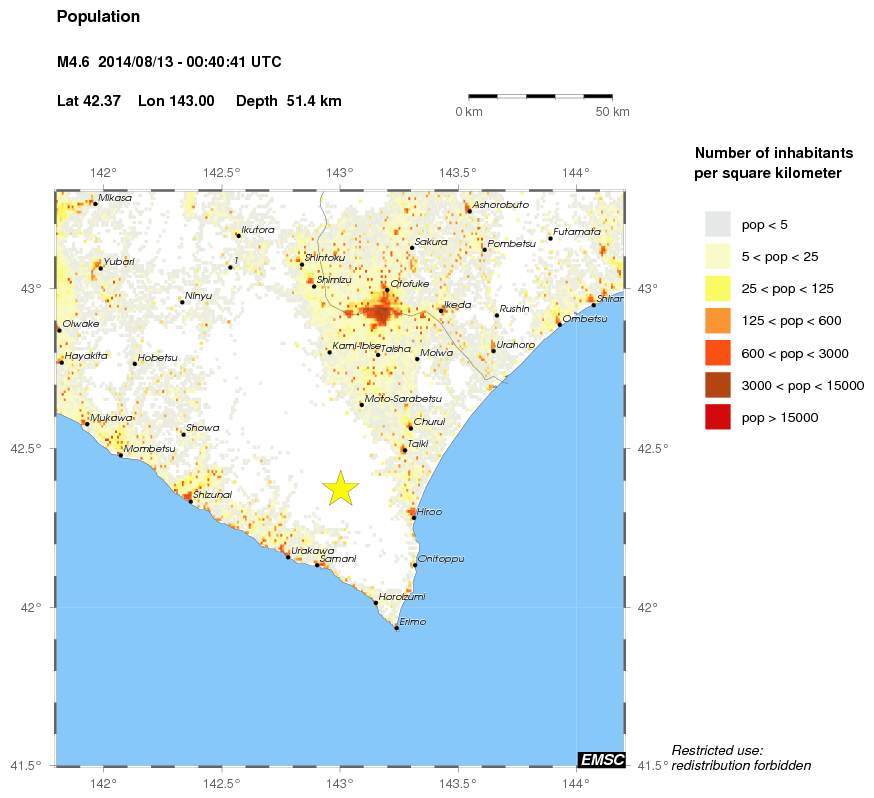The image size is (874, 798).
Task: Select the 'Shintoku' label
Action: [x=325, y=257]
